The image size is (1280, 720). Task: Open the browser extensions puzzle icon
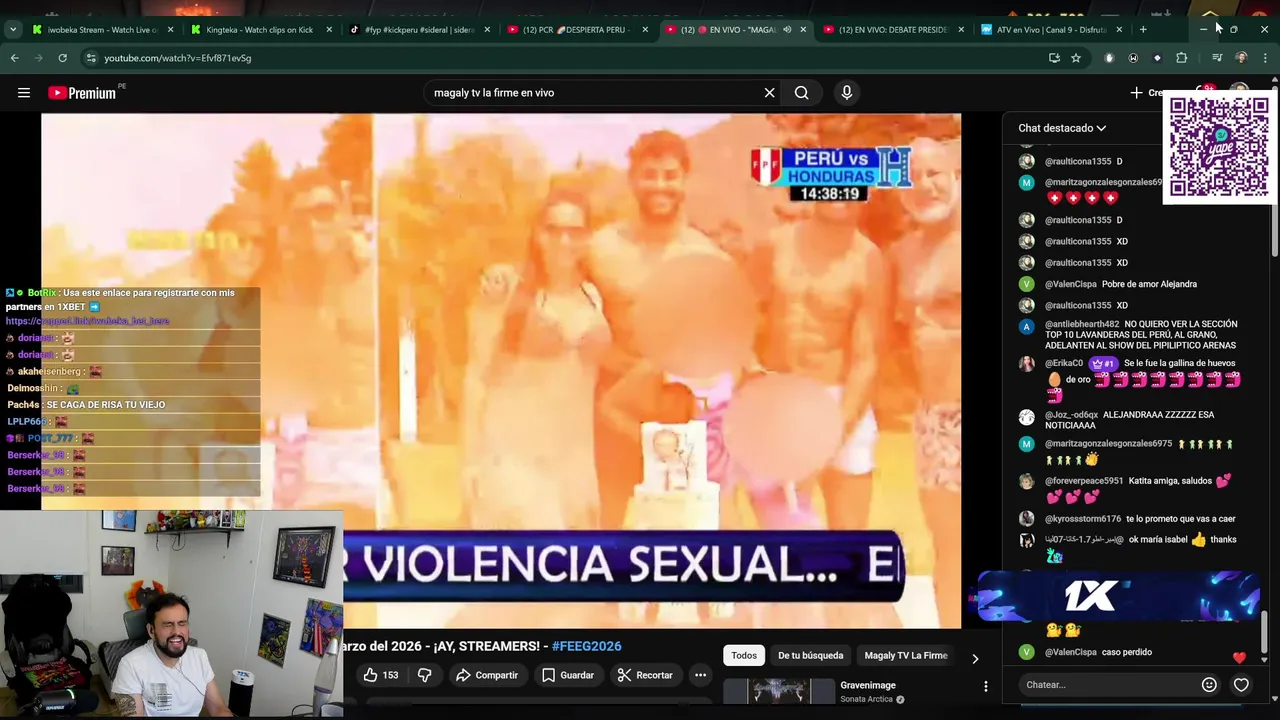pos(1181,58)
